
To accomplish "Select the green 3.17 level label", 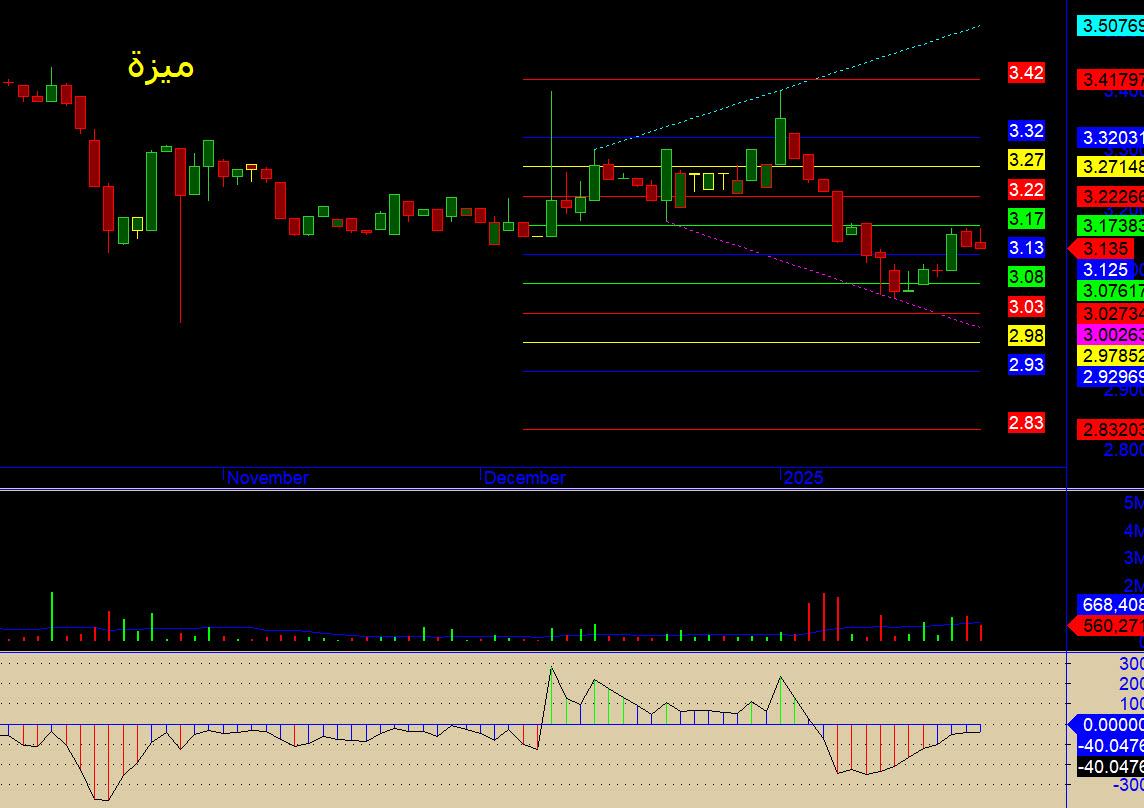I will coord(1026,218).
